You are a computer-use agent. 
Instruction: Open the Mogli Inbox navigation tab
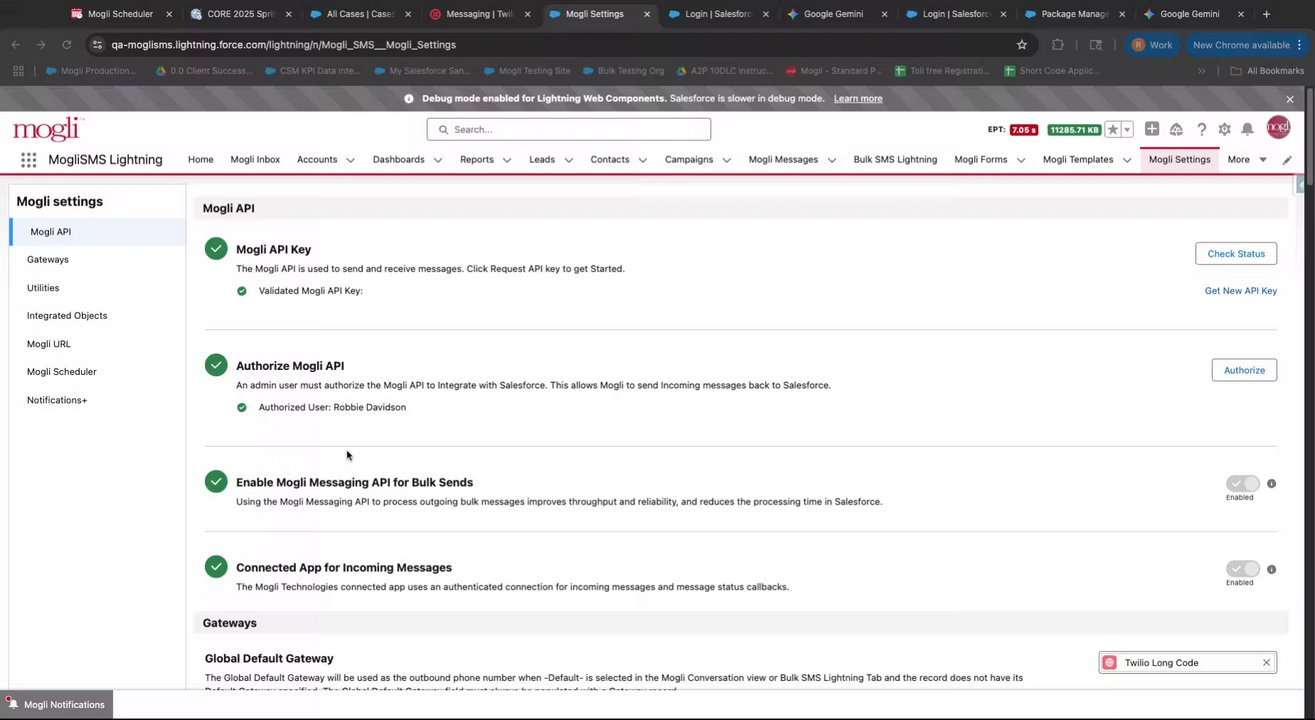pos(255,160)
